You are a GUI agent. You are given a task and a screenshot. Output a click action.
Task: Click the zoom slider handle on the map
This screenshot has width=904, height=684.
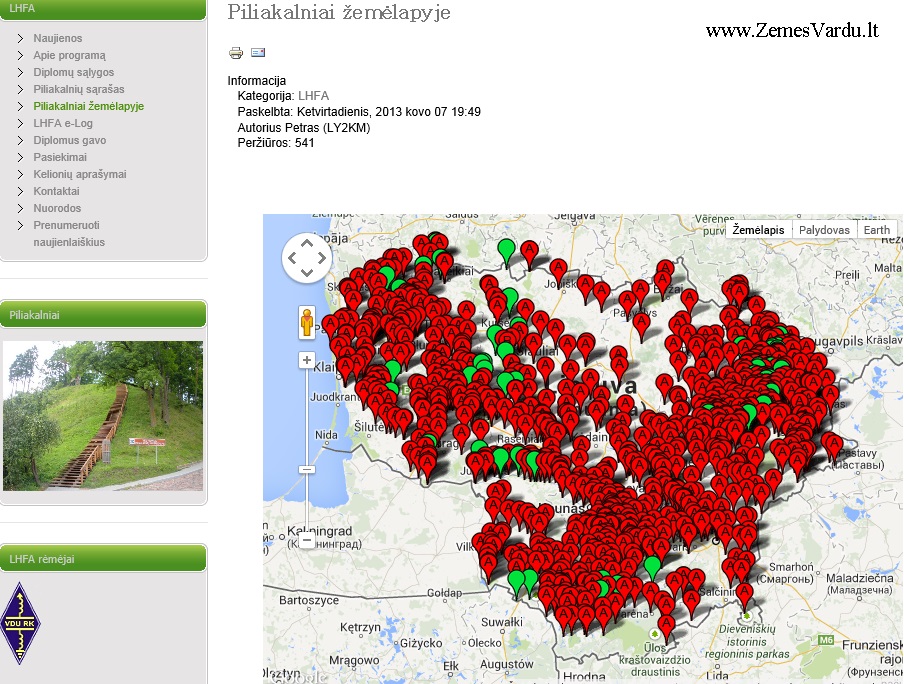click(x=307, y=469)
